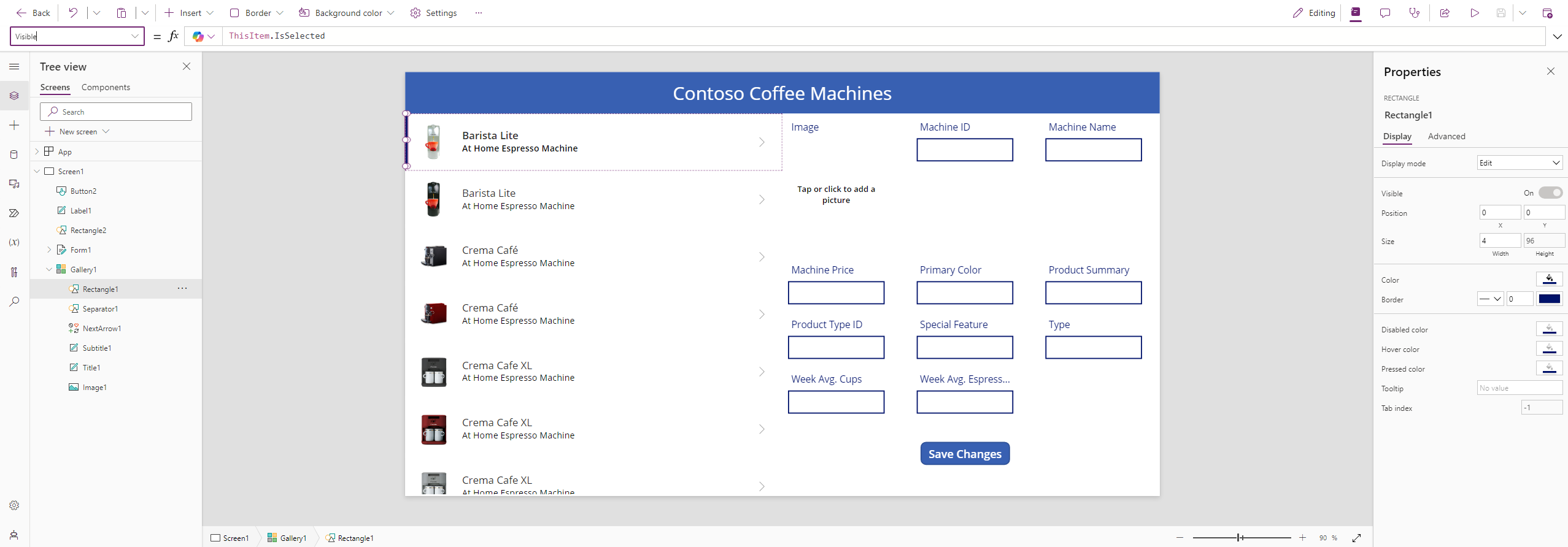Open the Insert menu
The image size is (1568, 547).
(x=189, y=13)
